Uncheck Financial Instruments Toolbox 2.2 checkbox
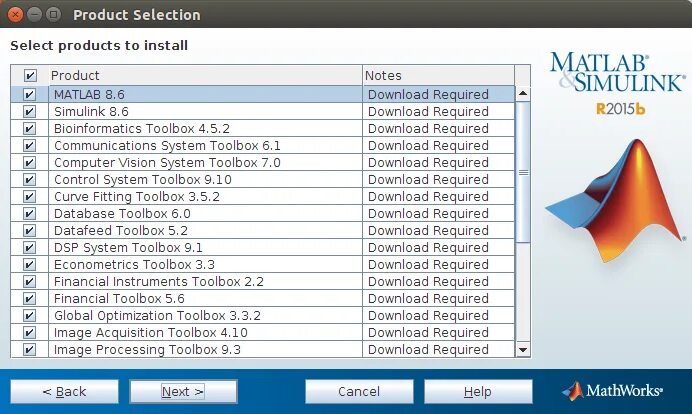 30,281
